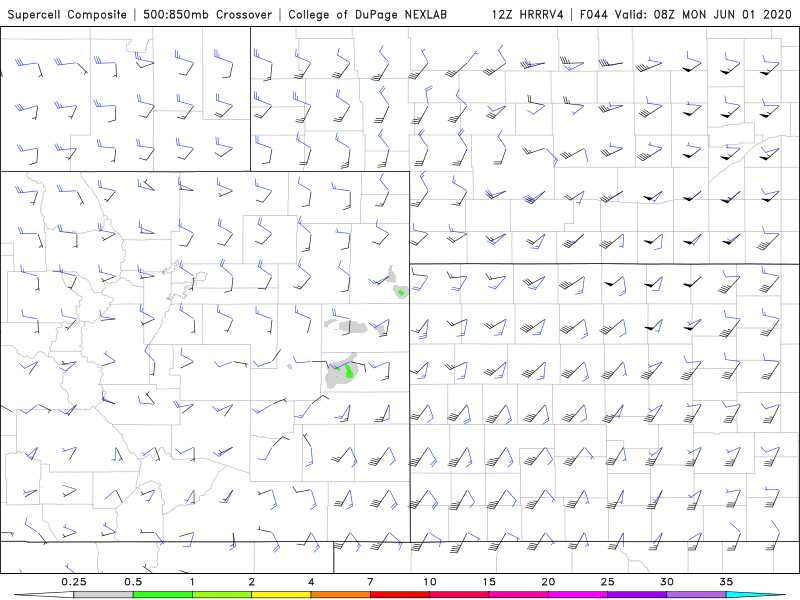This screenshot has width=800, height=600.
Task: Click the '2' legend value
Action: click(x=252, y=582)
